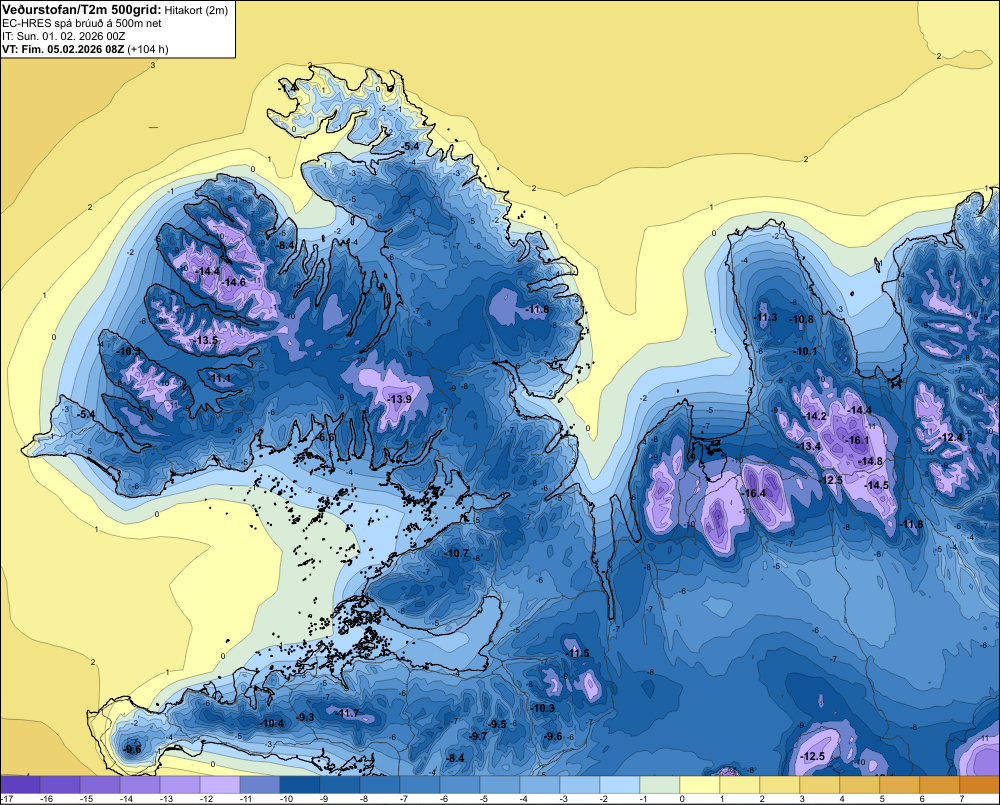
Task: Click the -10.7 temperature label
Action: click(x=457, y=553)
